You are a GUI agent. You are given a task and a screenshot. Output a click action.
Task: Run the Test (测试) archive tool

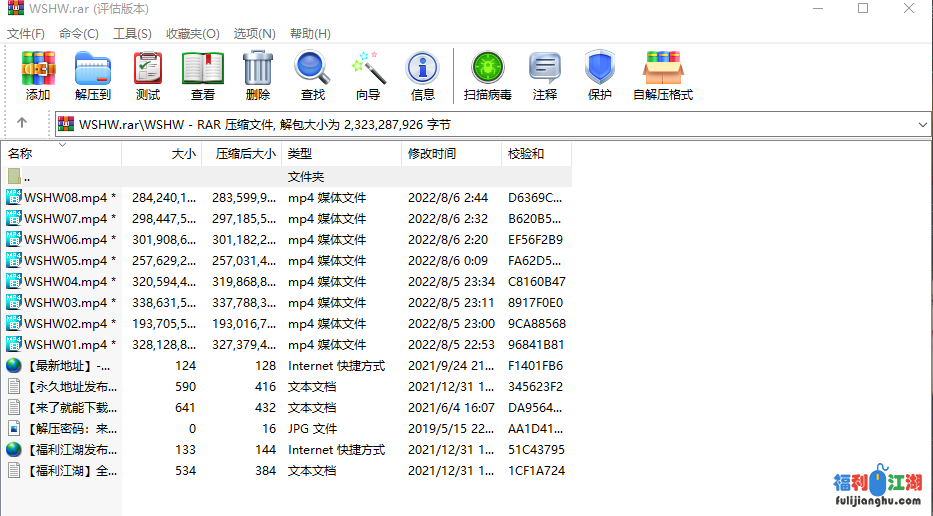coord(148,75)
